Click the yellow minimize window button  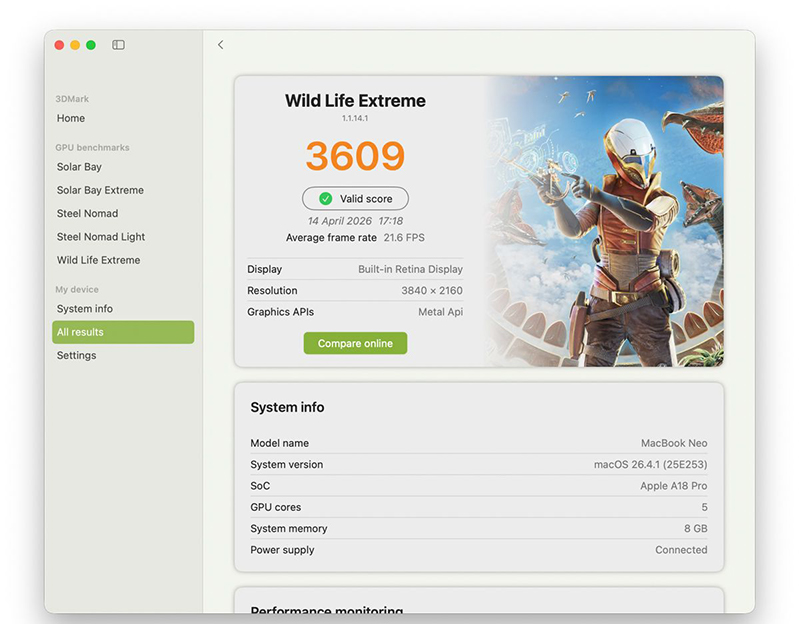75,45
